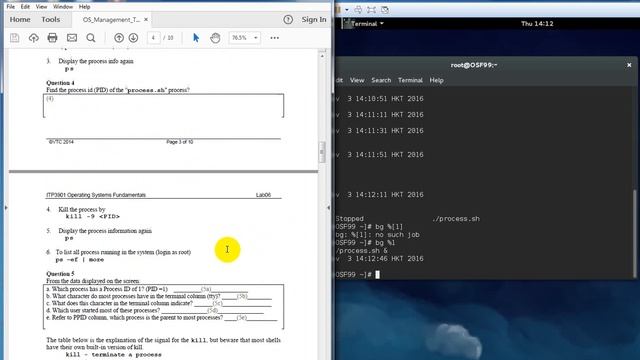
Task: Click 'Stopped ./process.sh' terminal line
Action: tap(408, 219)
